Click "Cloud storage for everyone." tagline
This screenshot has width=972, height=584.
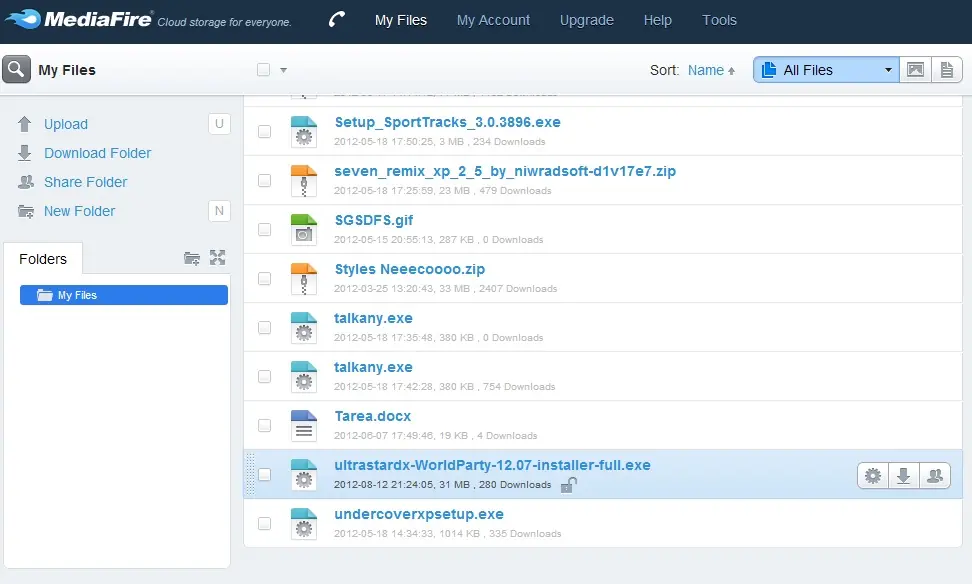[224, 22]
